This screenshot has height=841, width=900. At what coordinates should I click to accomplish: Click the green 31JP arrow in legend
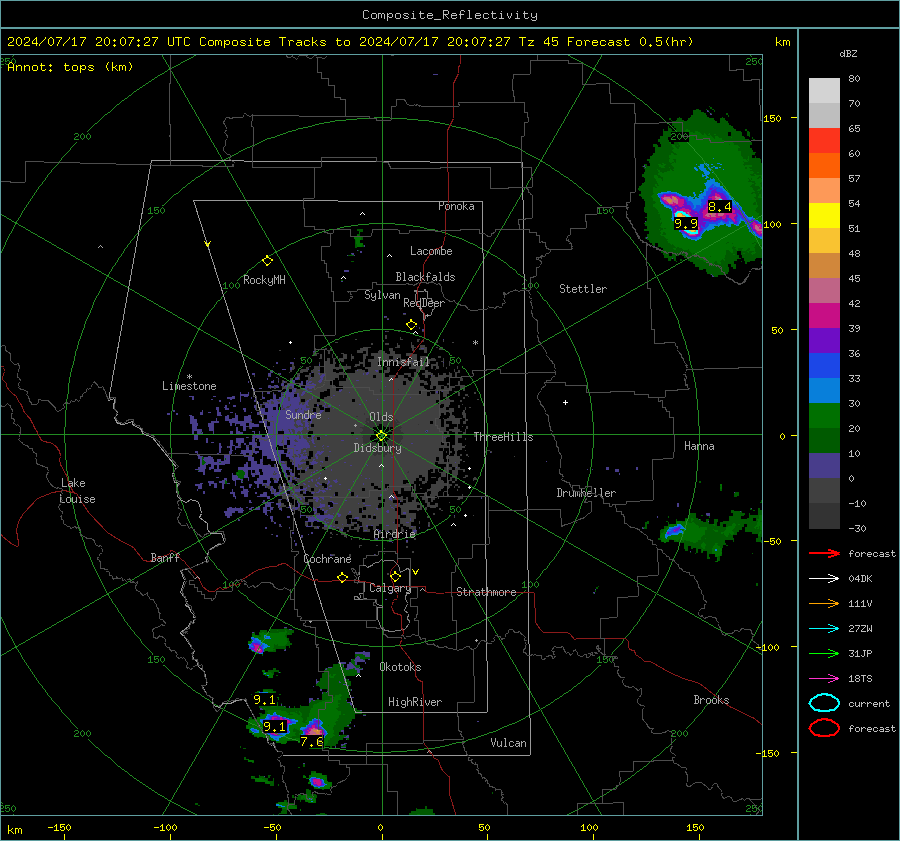pyautogui.click(x=825, y=653)
